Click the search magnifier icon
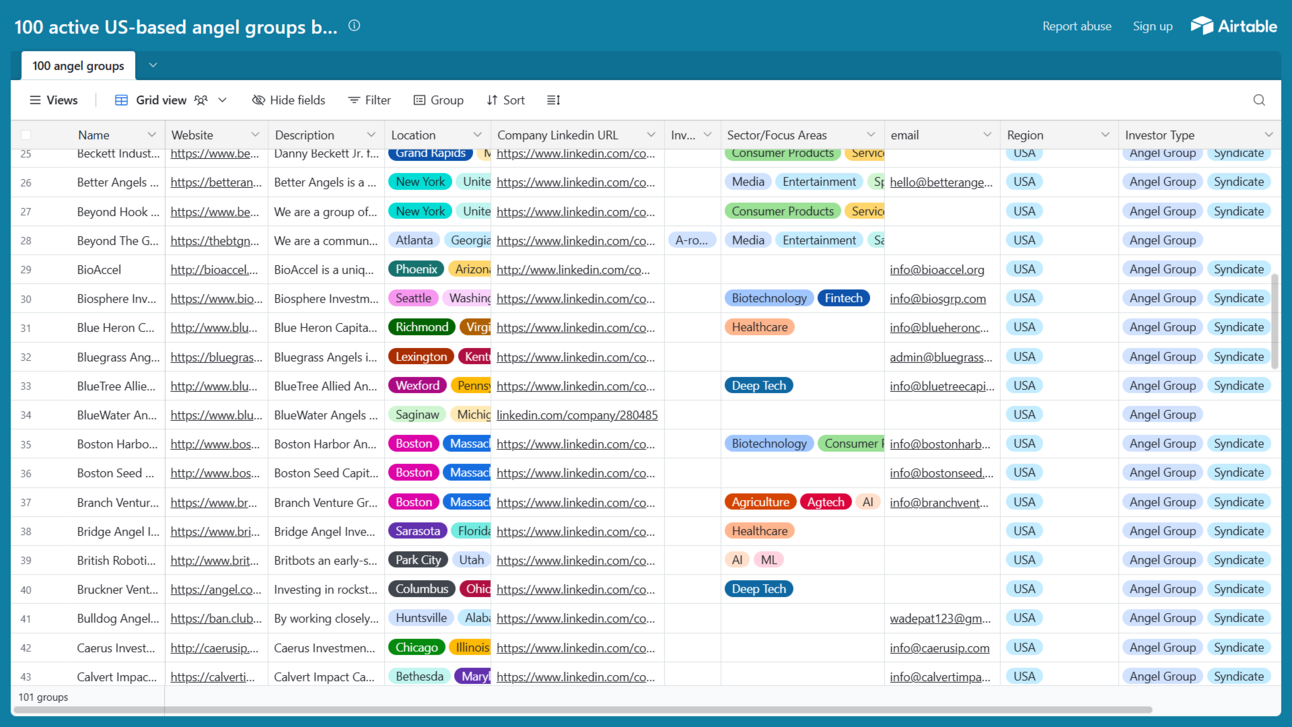The width and height of the screenshot is (1292, 727). (1259, 100)
